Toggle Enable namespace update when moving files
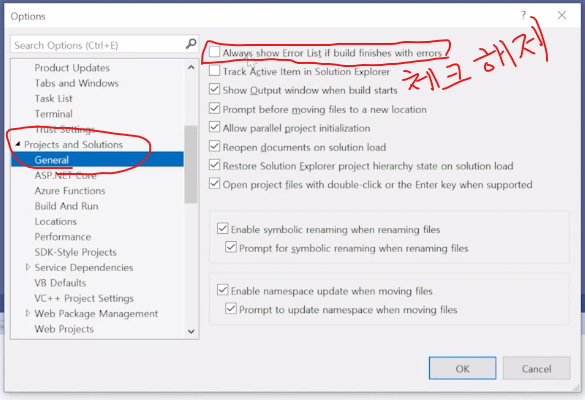This screenshot has width=585, height=400. click(222, 290)
